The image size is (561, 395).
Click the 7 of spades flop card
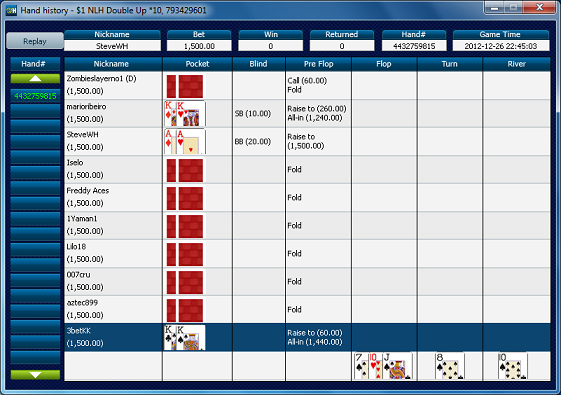[361, 366]
